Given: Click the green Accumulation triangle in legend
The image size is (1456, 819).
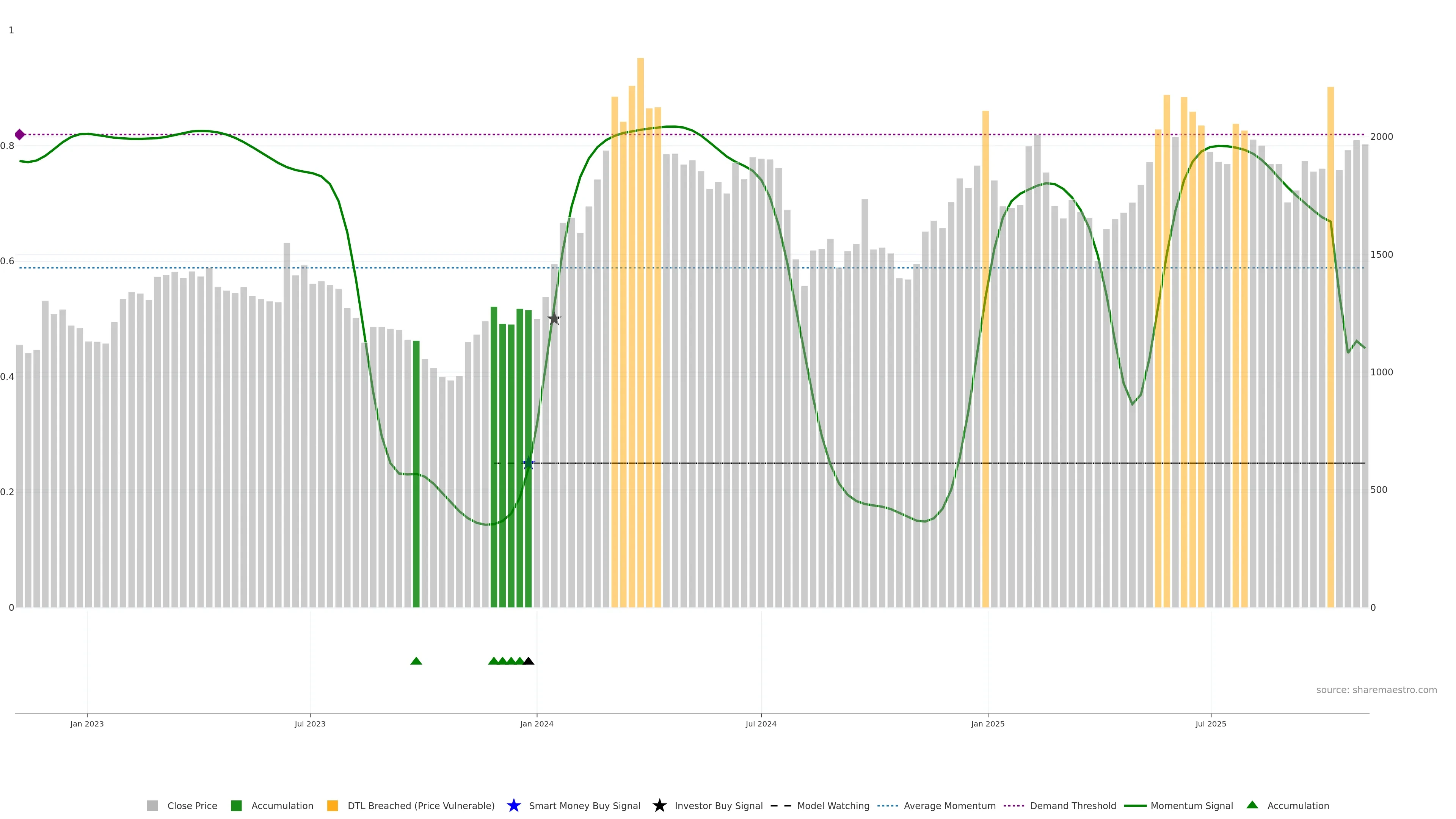Looking at the screenshot, I should pyautogui.click(x=1252, y=805).
